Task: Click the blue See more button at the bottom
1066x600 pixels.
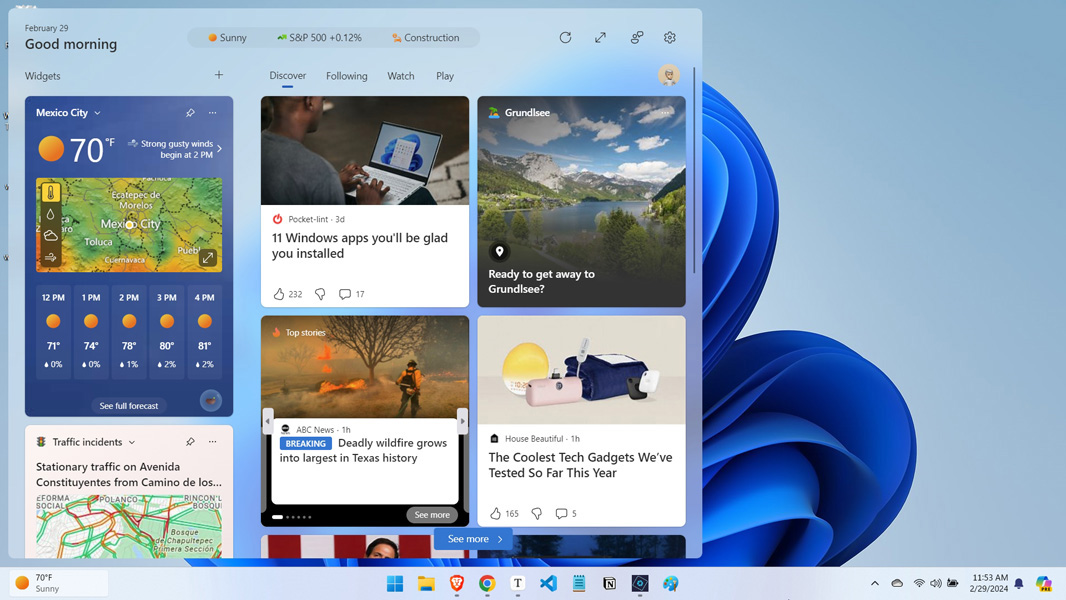Action: (x=474, y=539)
